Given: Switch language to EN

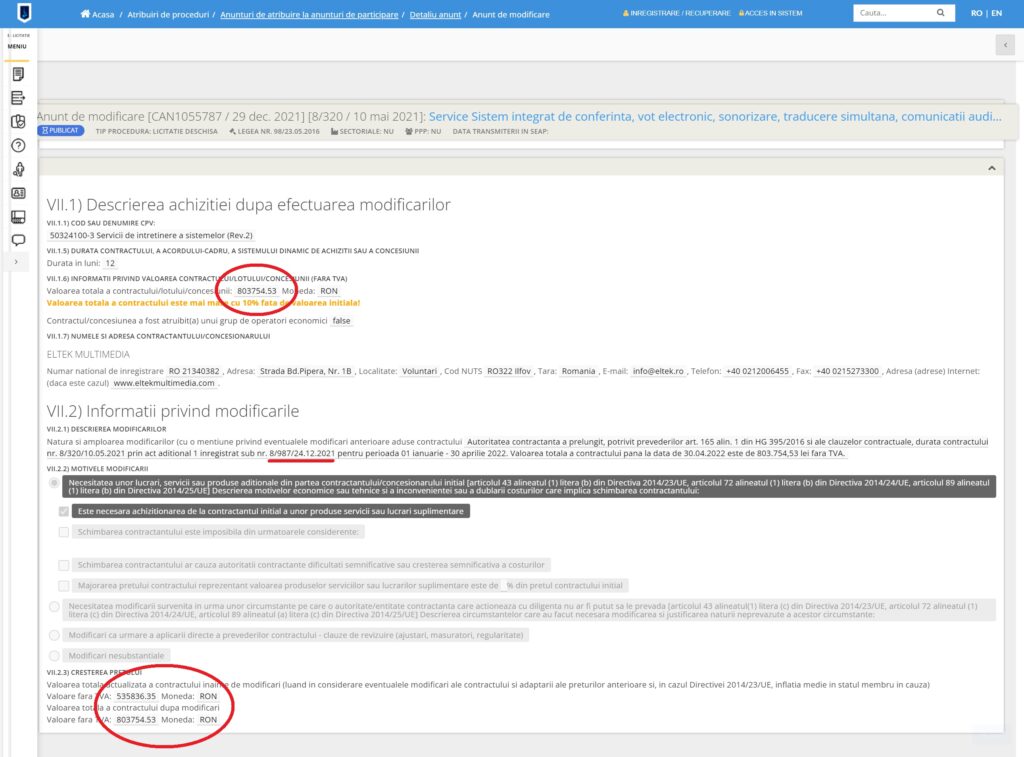Looking at the screenshot, I should tap(997, 13).
